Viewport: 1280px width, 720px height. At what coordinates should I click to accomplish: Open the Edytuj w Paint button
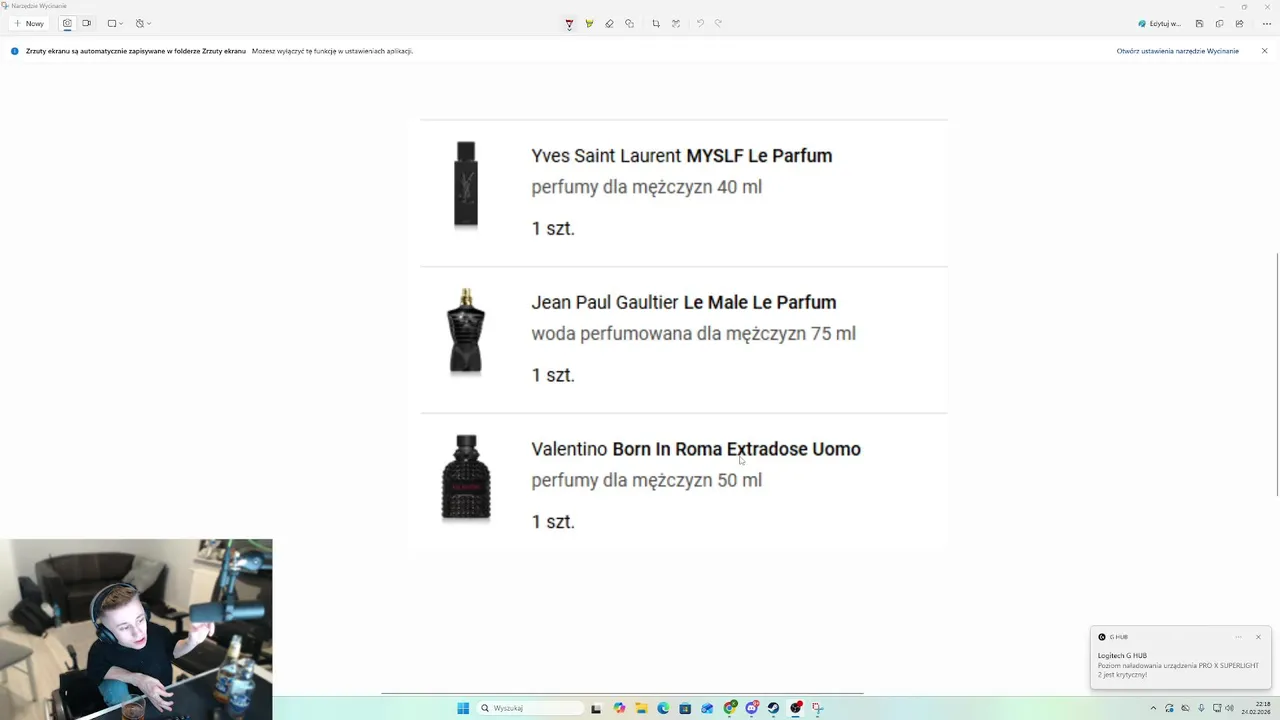coord(1160,23)
